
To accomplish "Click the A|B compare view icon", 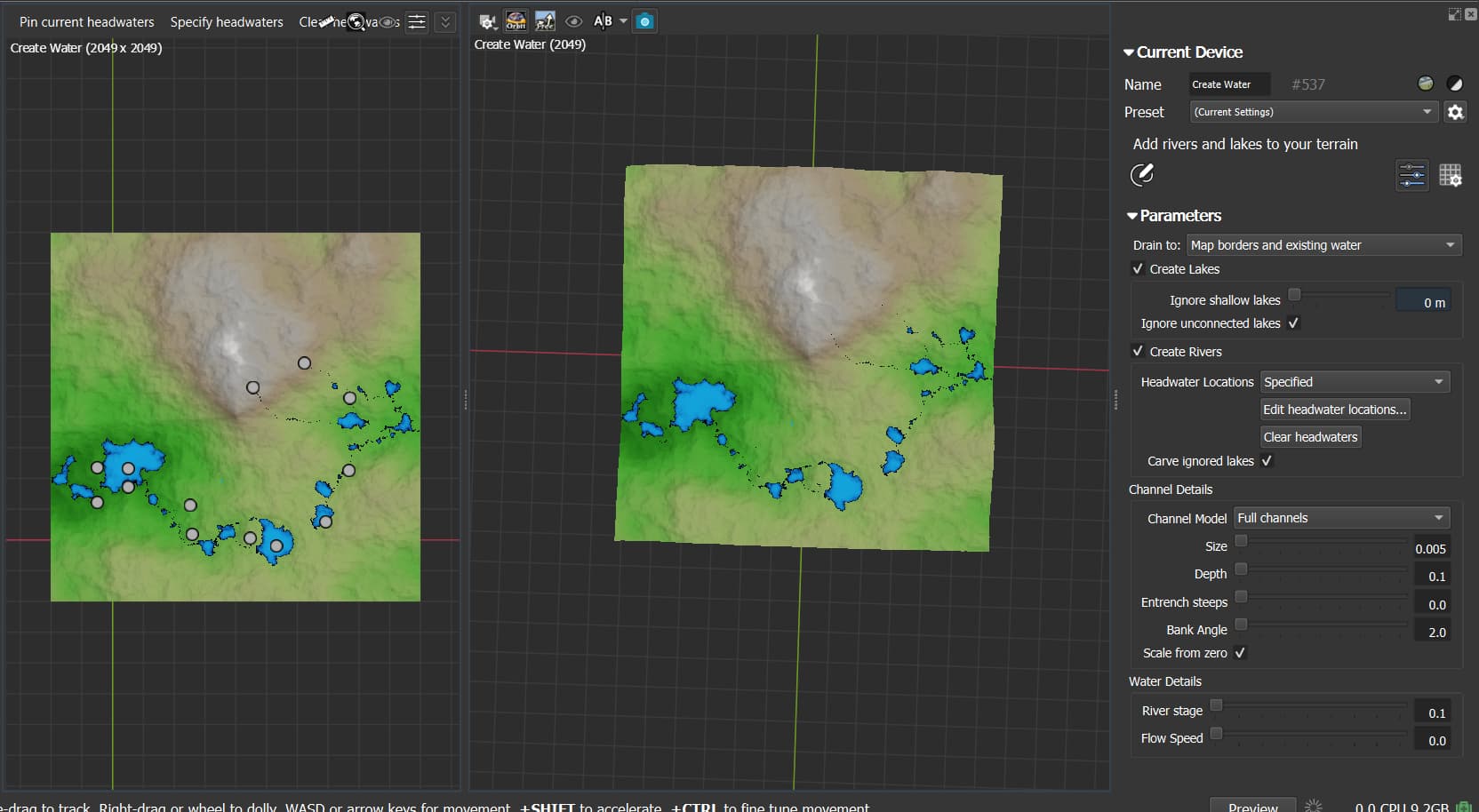I will tap(603, 20).
